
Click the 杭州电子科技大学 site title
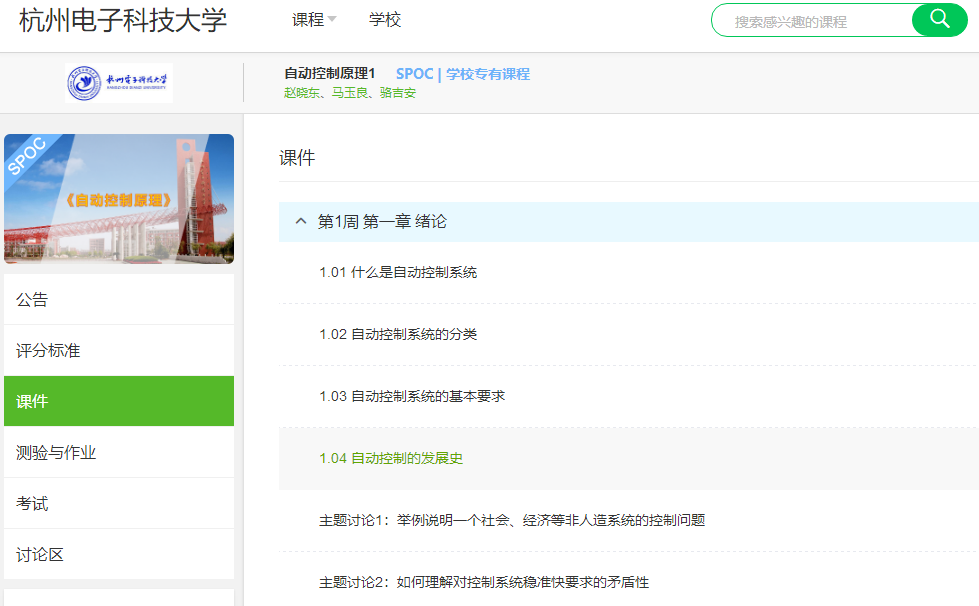[123, 20]
